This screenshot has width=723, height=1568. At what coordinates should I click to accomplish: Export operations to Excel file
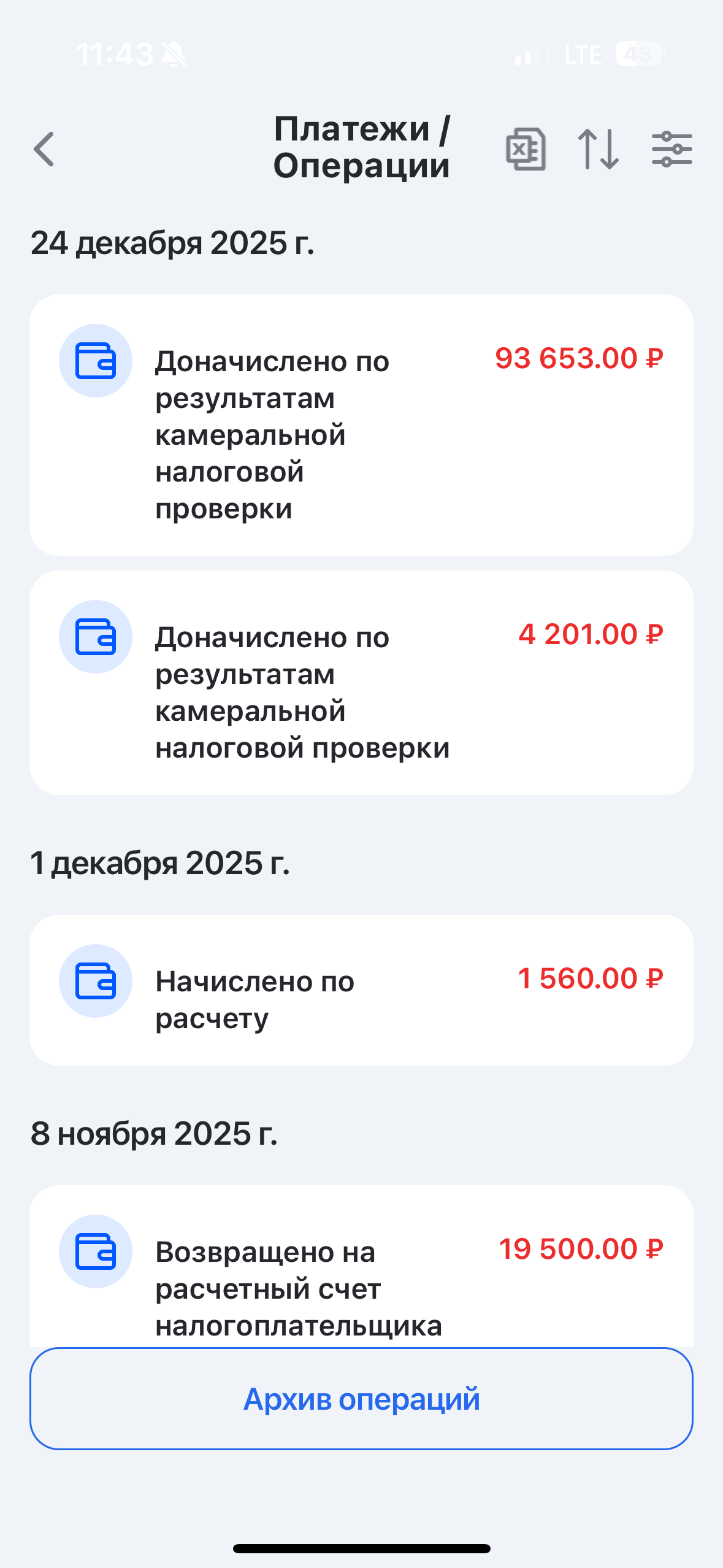(x=526, y=149)
